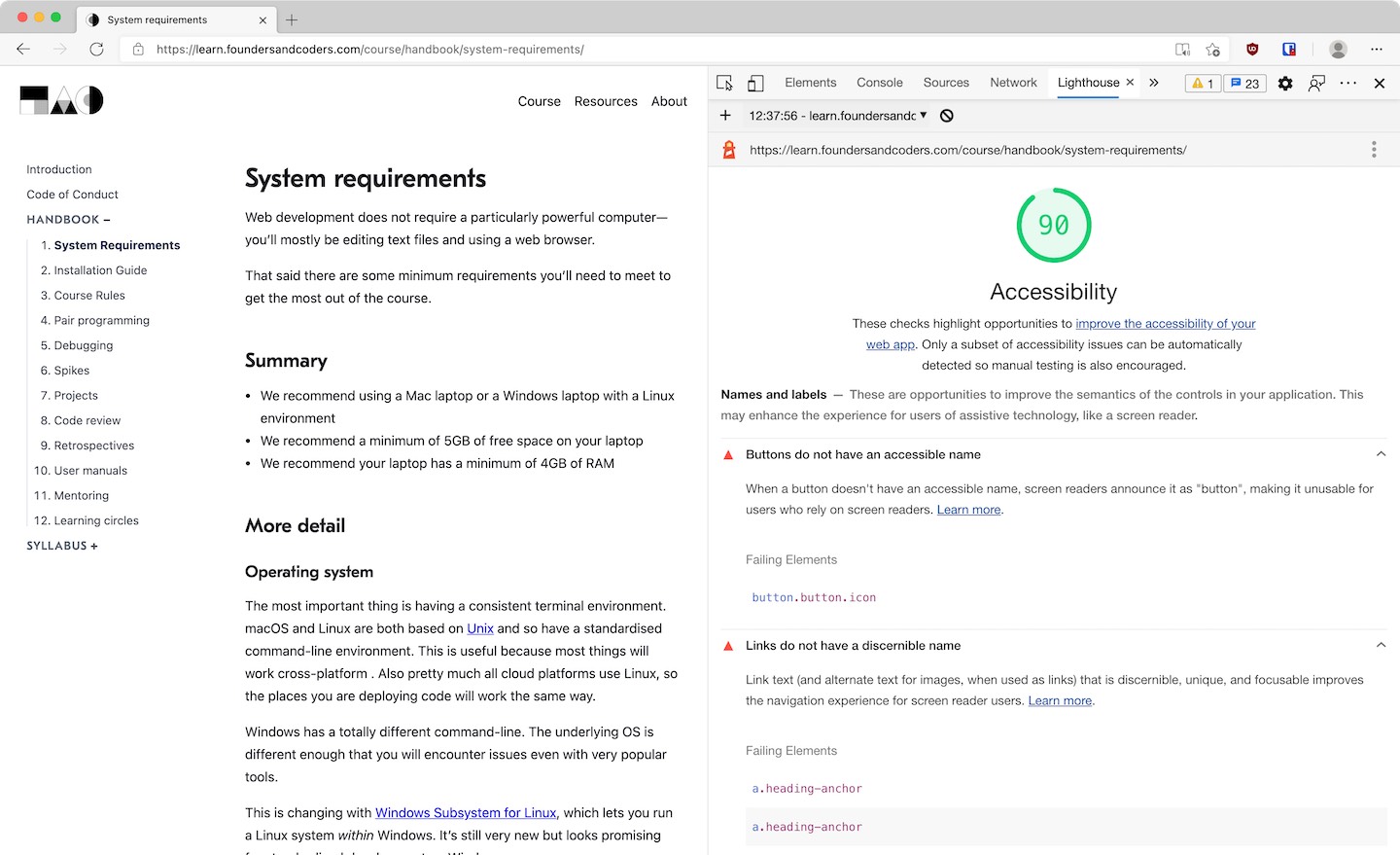
Task: Click Learn more under Links audit
Action: pyautogui.click(x=1060, y=700)
